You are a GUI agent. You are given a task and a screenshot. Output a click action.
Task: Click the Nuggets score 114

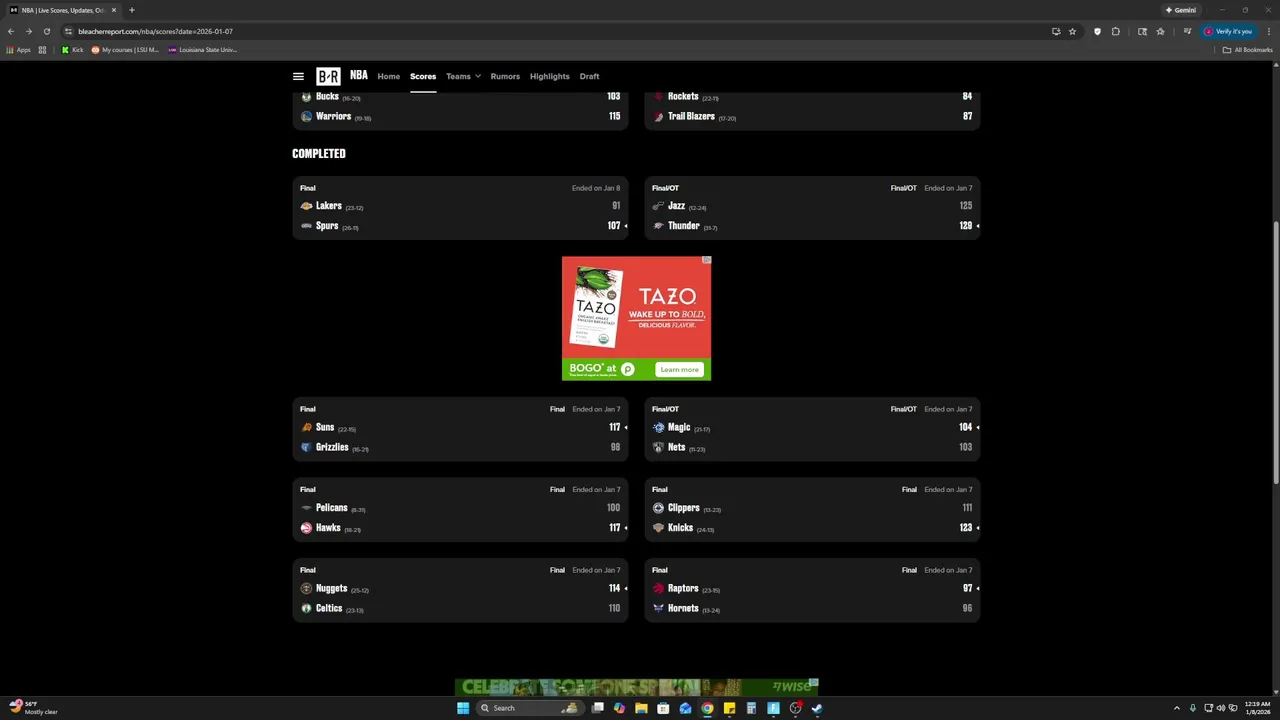(x=614, y=588)
